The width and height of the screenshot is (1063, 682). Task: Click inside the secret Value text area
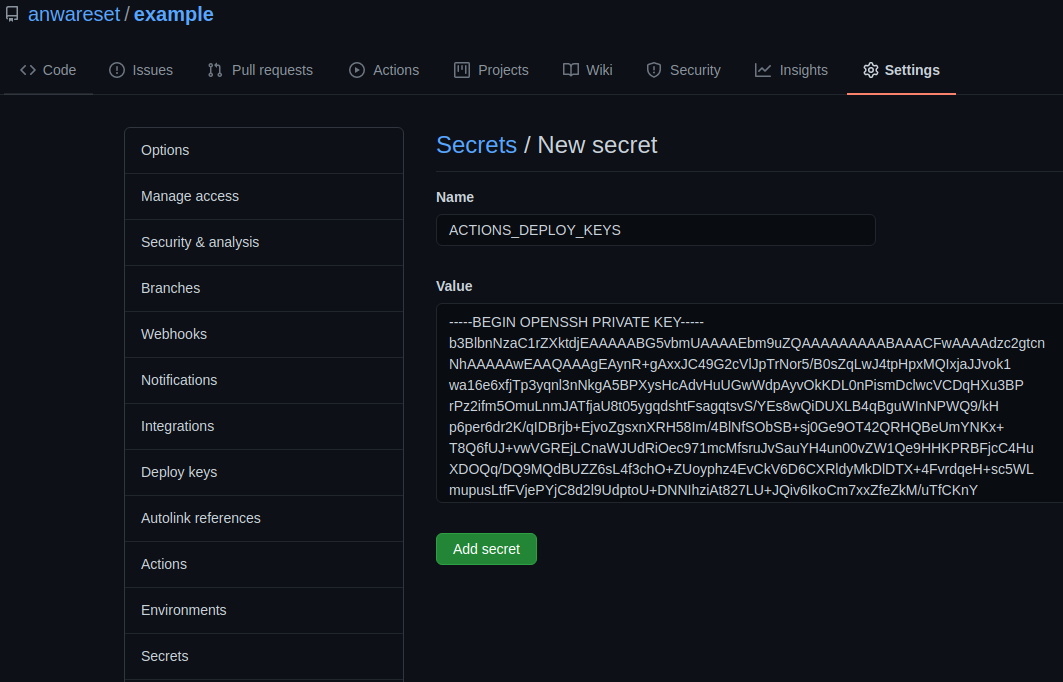[x=748, y=402]
